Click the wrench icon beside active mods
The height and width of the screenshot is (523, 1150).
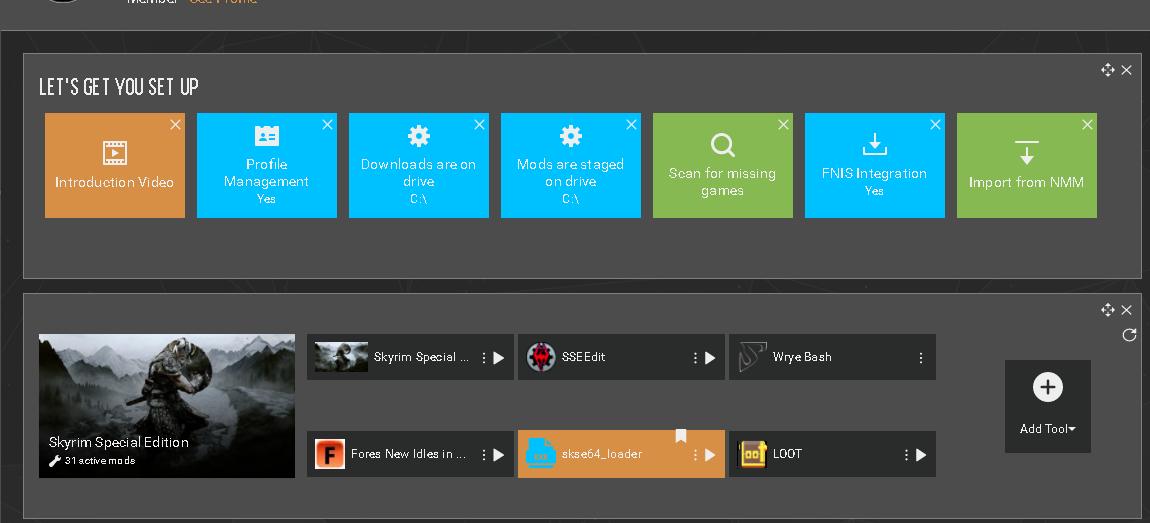[x=54, y=461]
